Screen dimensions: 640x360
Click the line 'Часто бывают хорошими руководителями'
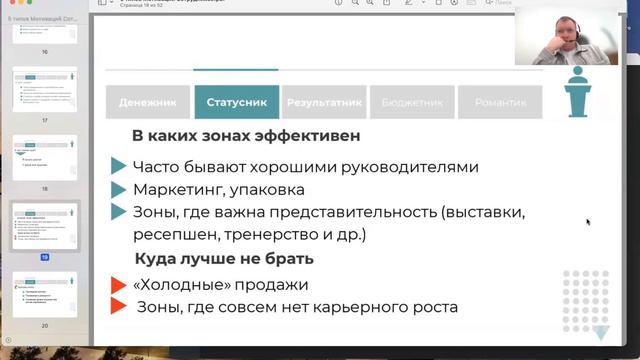[x=306, y=167]
